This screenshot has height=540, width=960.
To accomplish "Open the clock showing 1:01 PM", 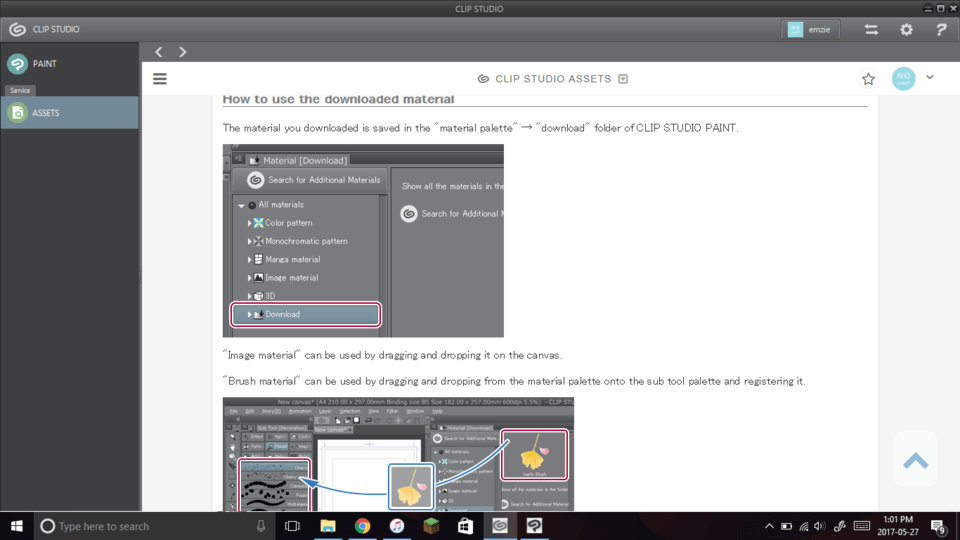I will pos(898,526).
